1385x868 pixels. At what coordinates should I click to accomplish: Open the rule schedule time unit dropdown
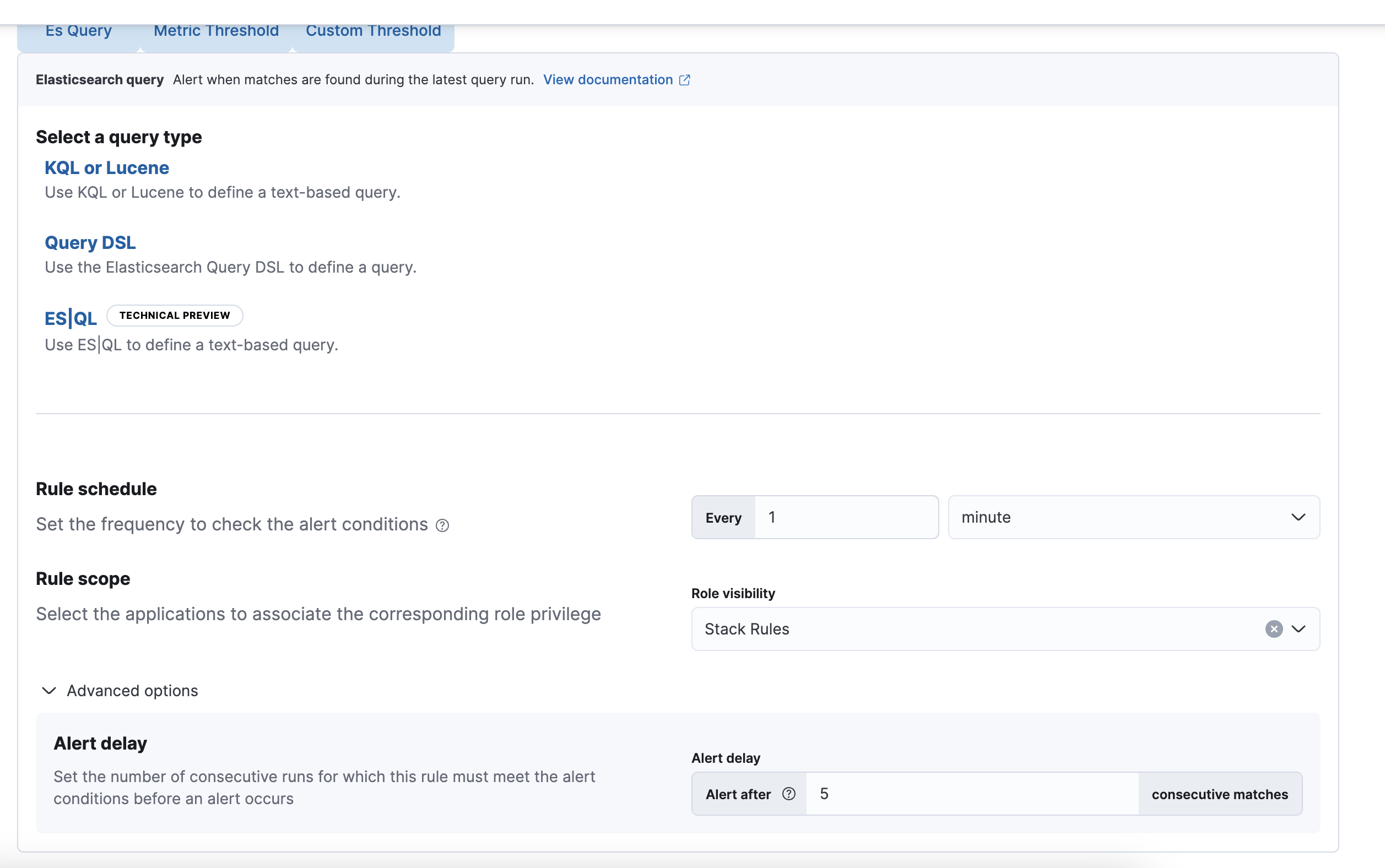click(1134, 517)
